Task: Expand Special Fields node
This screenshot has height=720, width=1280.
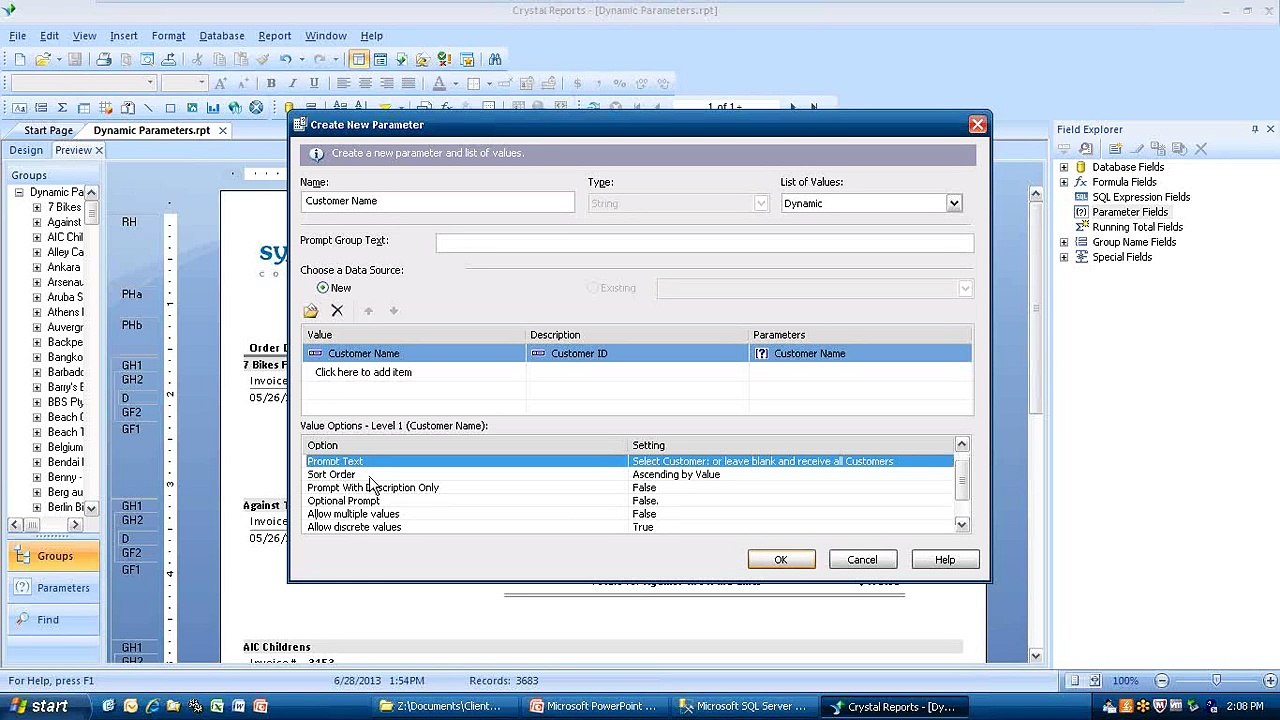Action: coord(1064,257)
